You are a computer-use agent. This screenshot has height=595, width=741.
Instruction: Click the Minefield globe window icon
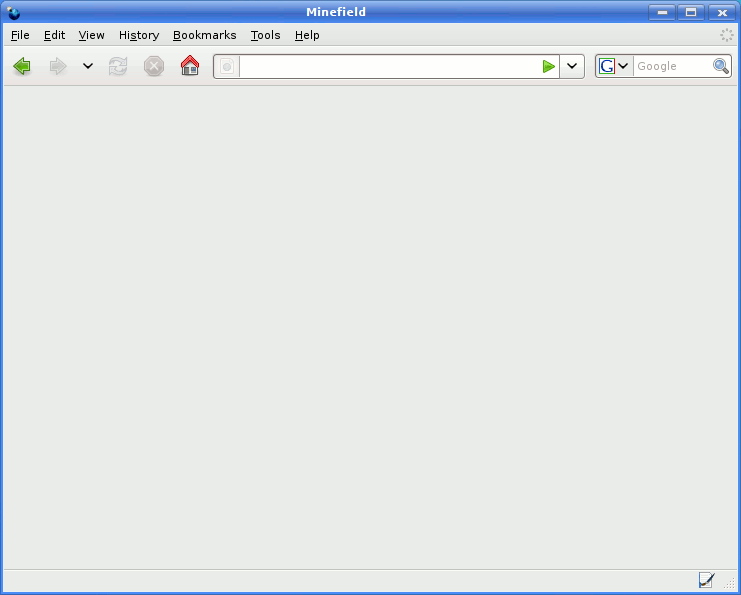13,12
